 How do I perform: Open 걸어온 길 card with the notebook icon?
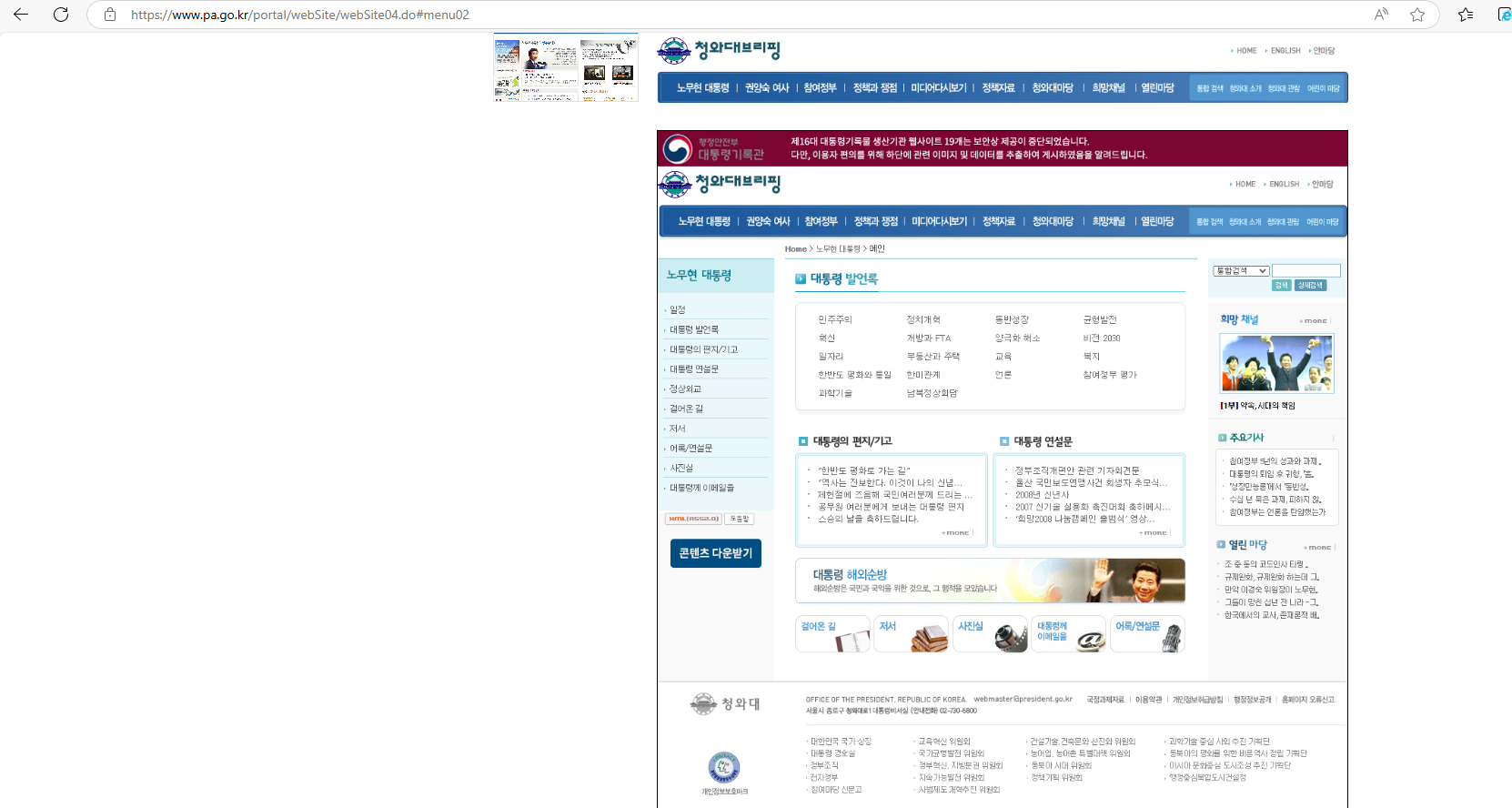tap(832, 634)
